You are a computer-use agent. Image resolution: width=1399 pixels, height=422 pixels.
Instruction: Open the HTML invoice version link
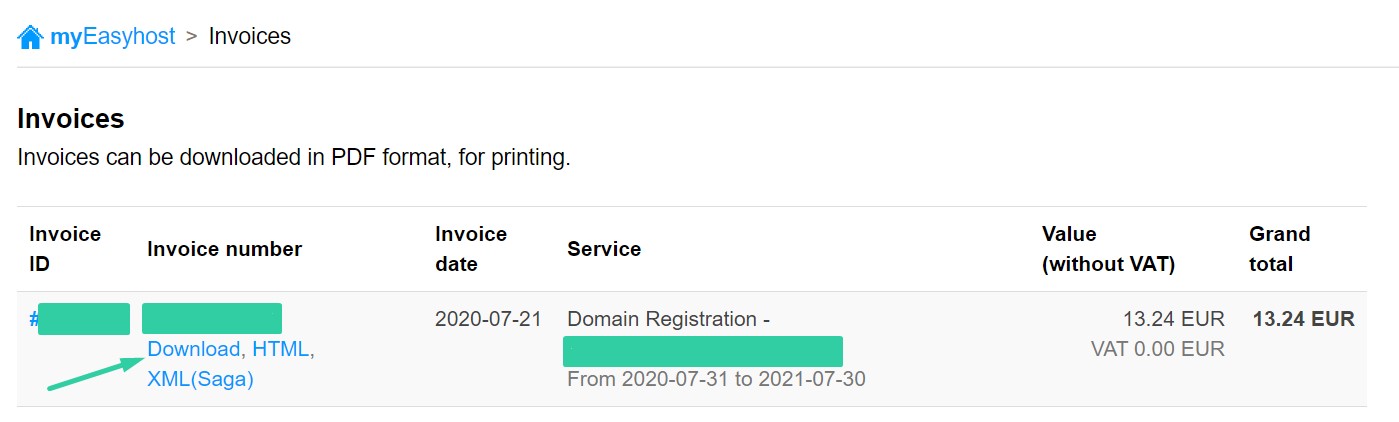click(280, 349)
